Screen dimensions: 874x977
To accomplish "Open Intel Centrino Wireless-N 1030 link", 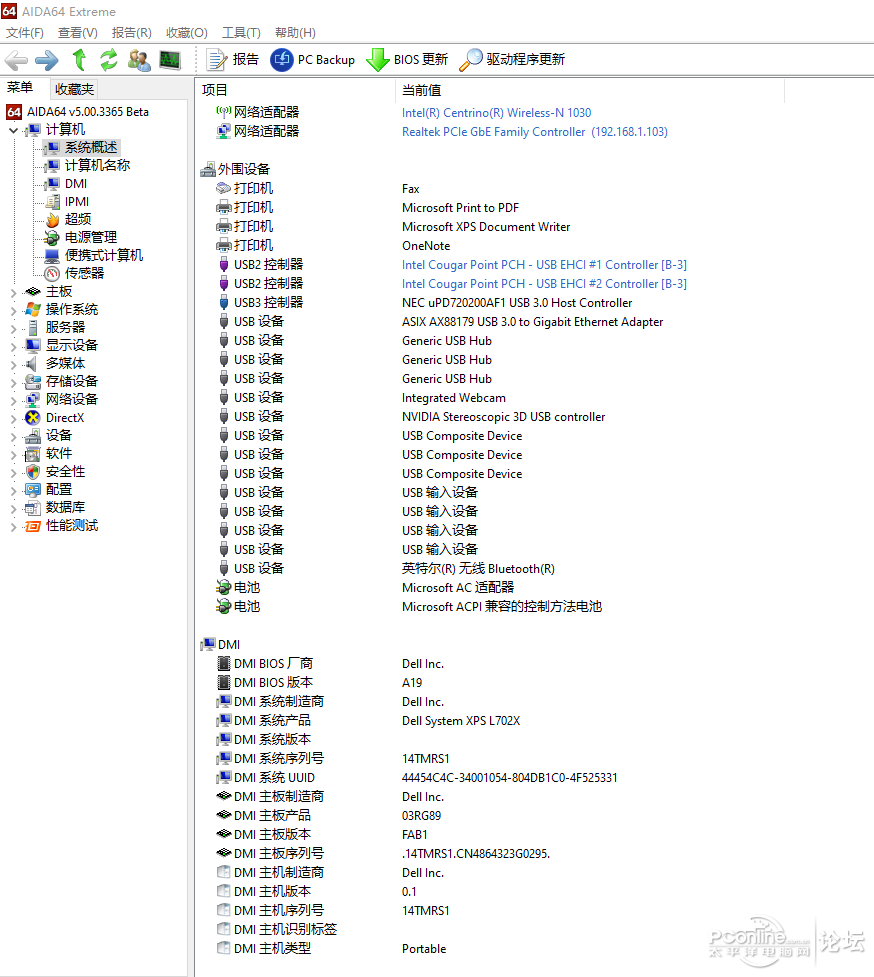I will [496, 113].
